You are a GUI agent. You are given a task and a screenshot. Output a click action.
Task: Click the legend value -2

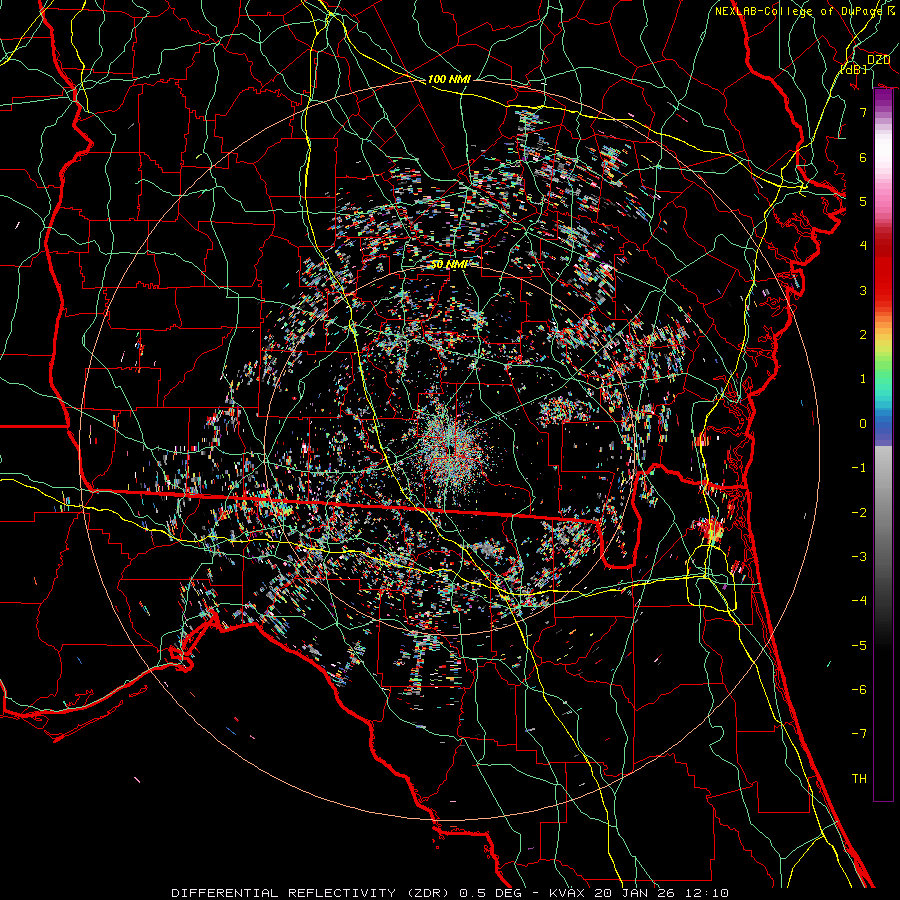pyautogui.click(x=859, y=512)
